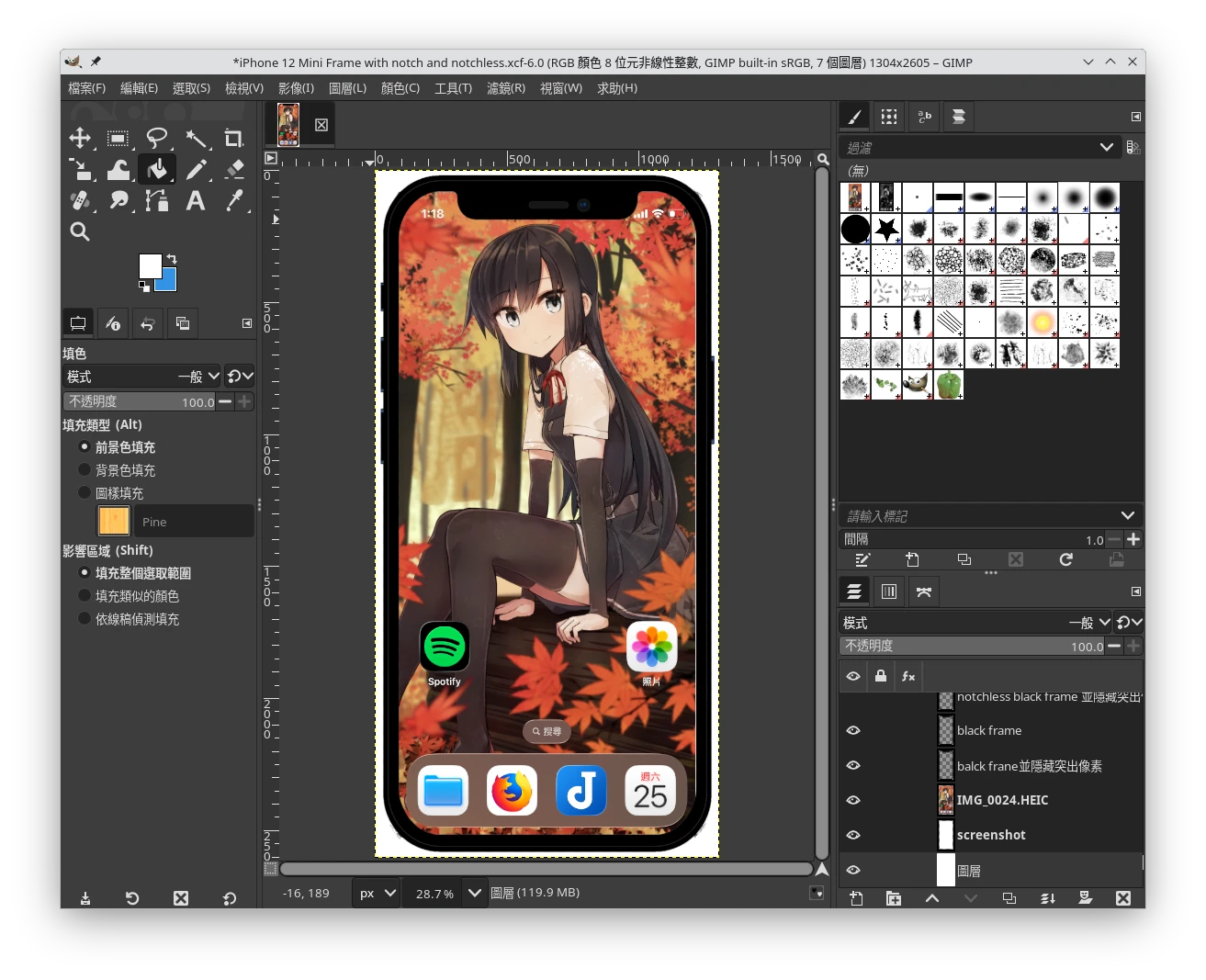Open the brushes panel configure menu
1206x980 pixels.
(x=1135, y=117)
